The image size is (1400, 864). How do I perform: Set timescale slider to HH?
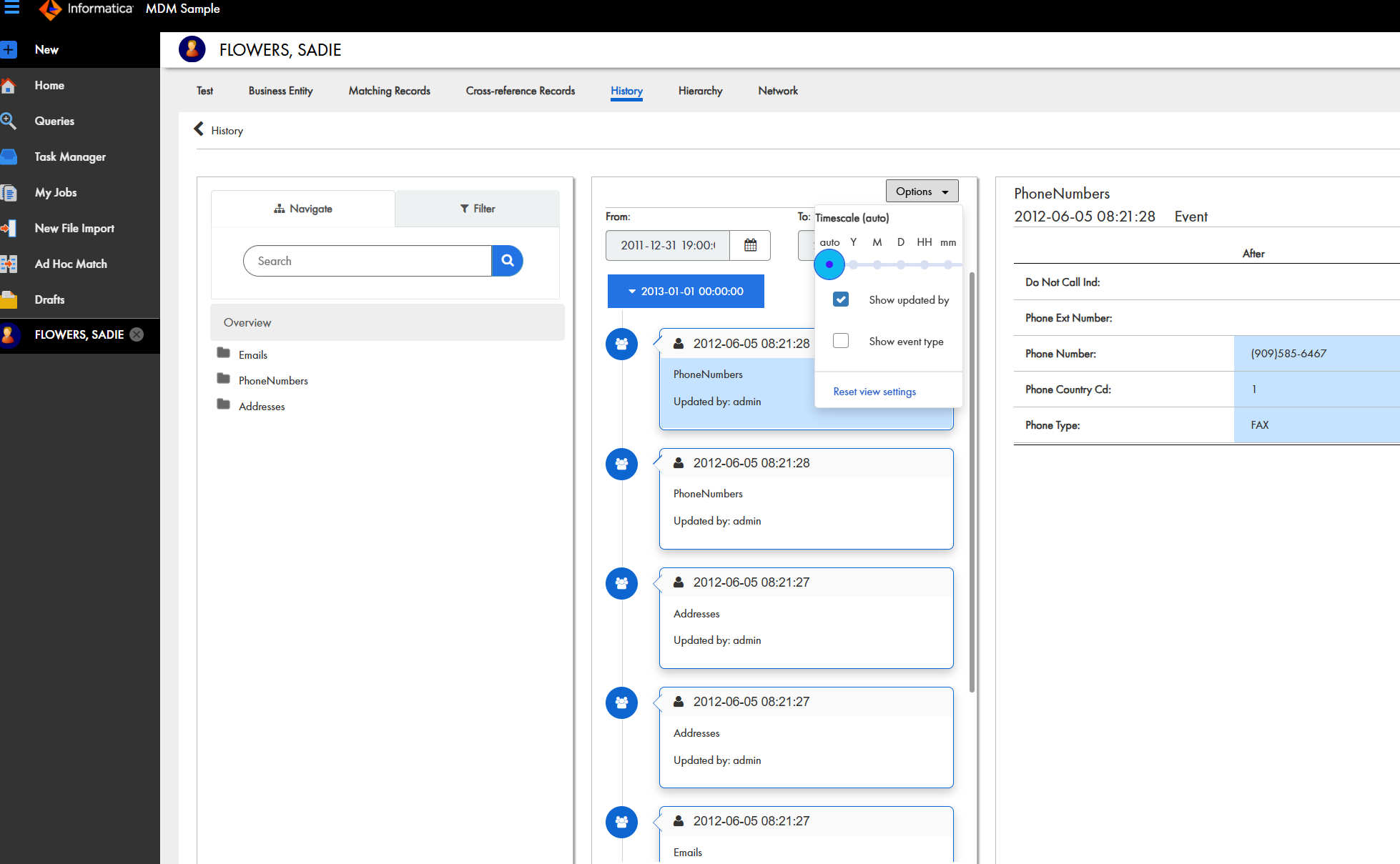pos(925,264)
